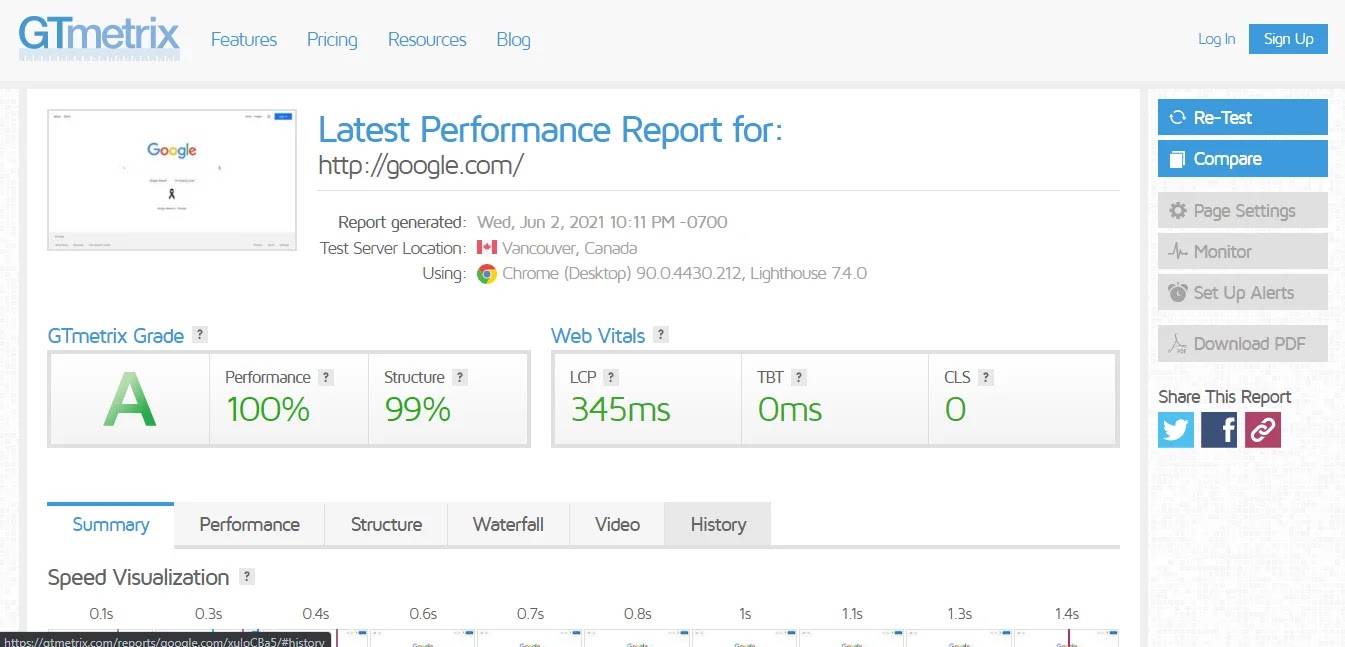1345x647 pixels.
Task: Click the Chrome browser icon
Action: (487, 274)
